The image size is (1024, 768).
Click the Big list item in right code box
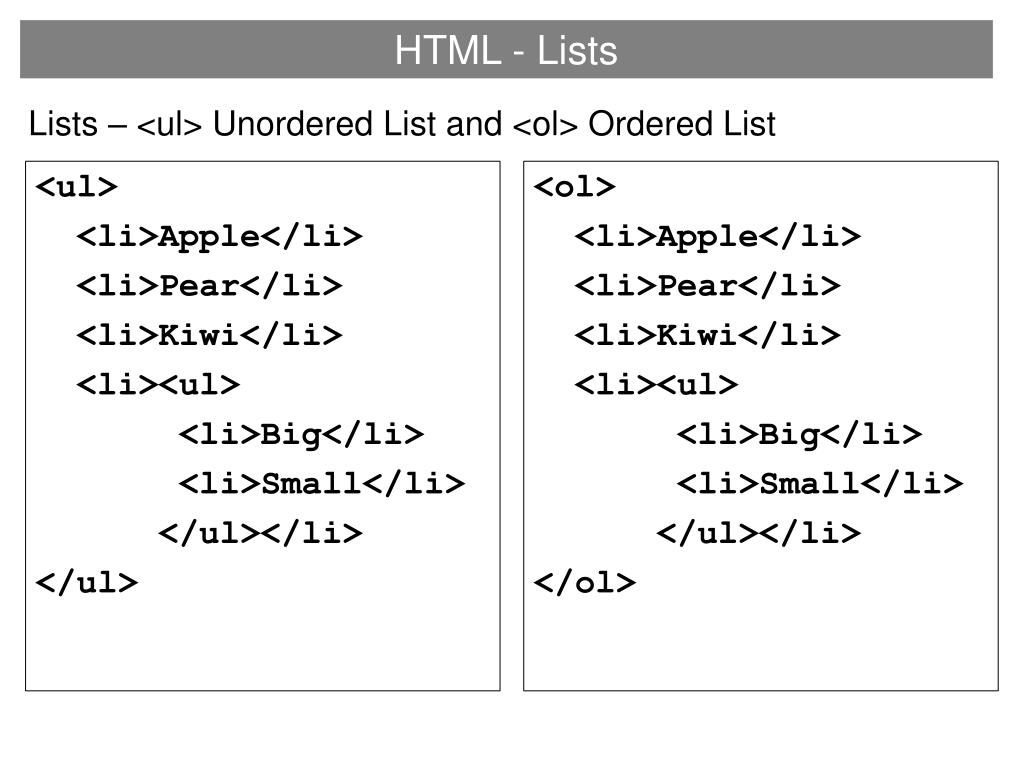(x=799, y=436)
